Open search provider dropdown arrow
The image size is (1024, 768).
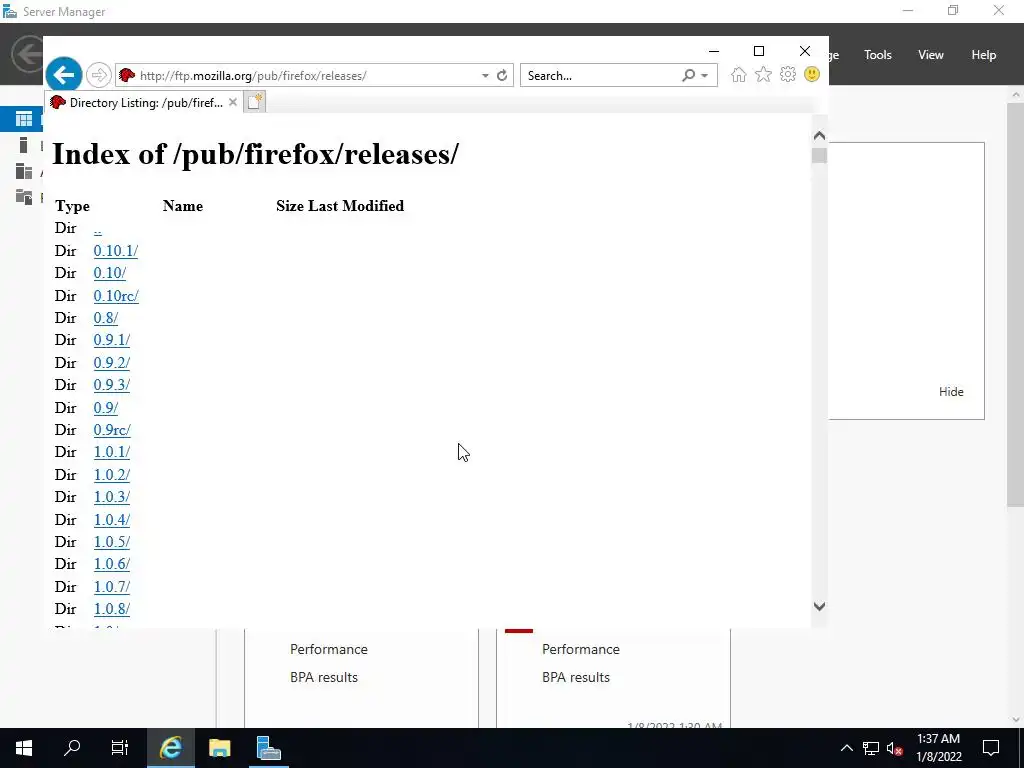pyautogui.click(x=705, y=76)
